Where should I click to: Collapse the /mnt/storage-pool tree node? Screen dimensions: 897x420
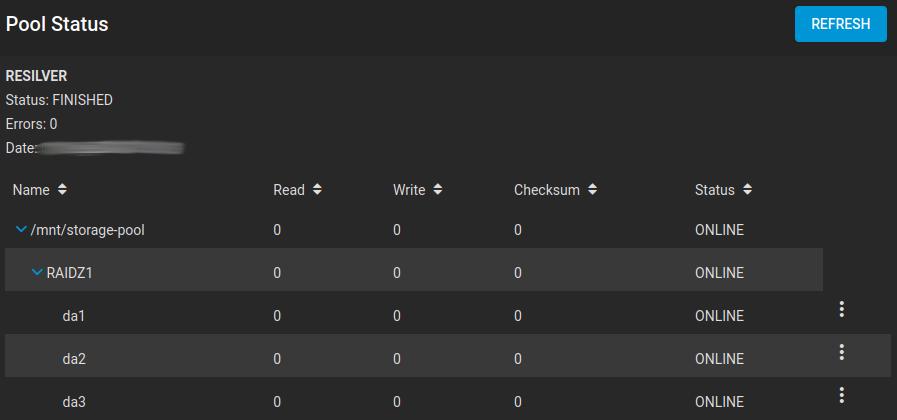pyautogui.click(x=21, y=230)
